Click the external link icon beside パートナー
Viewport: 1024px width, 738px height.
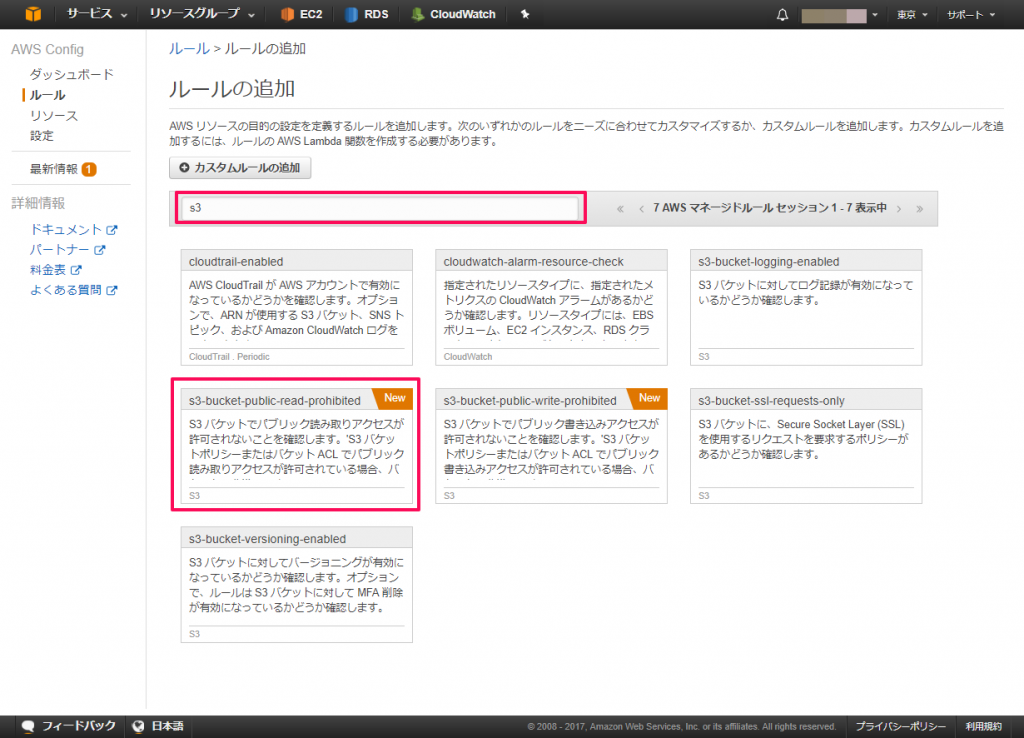tap(99, 250)
